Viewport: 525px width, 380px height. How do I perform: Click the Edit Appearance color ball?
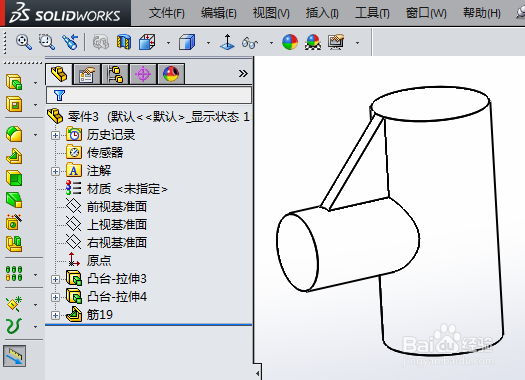tap(290, 43)
